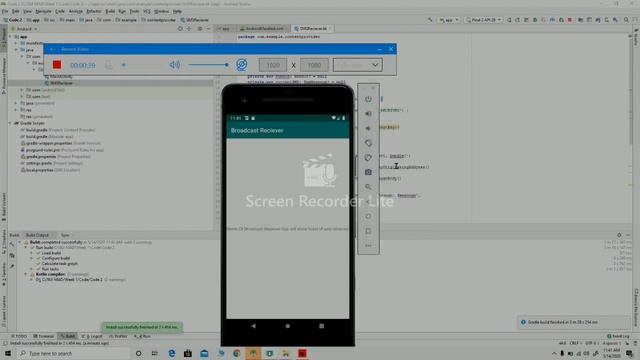Image resolution: width=640 pixels, height=360 pixels.
Task: Click the recording height field showing 1080
Action: pos(314,65)
